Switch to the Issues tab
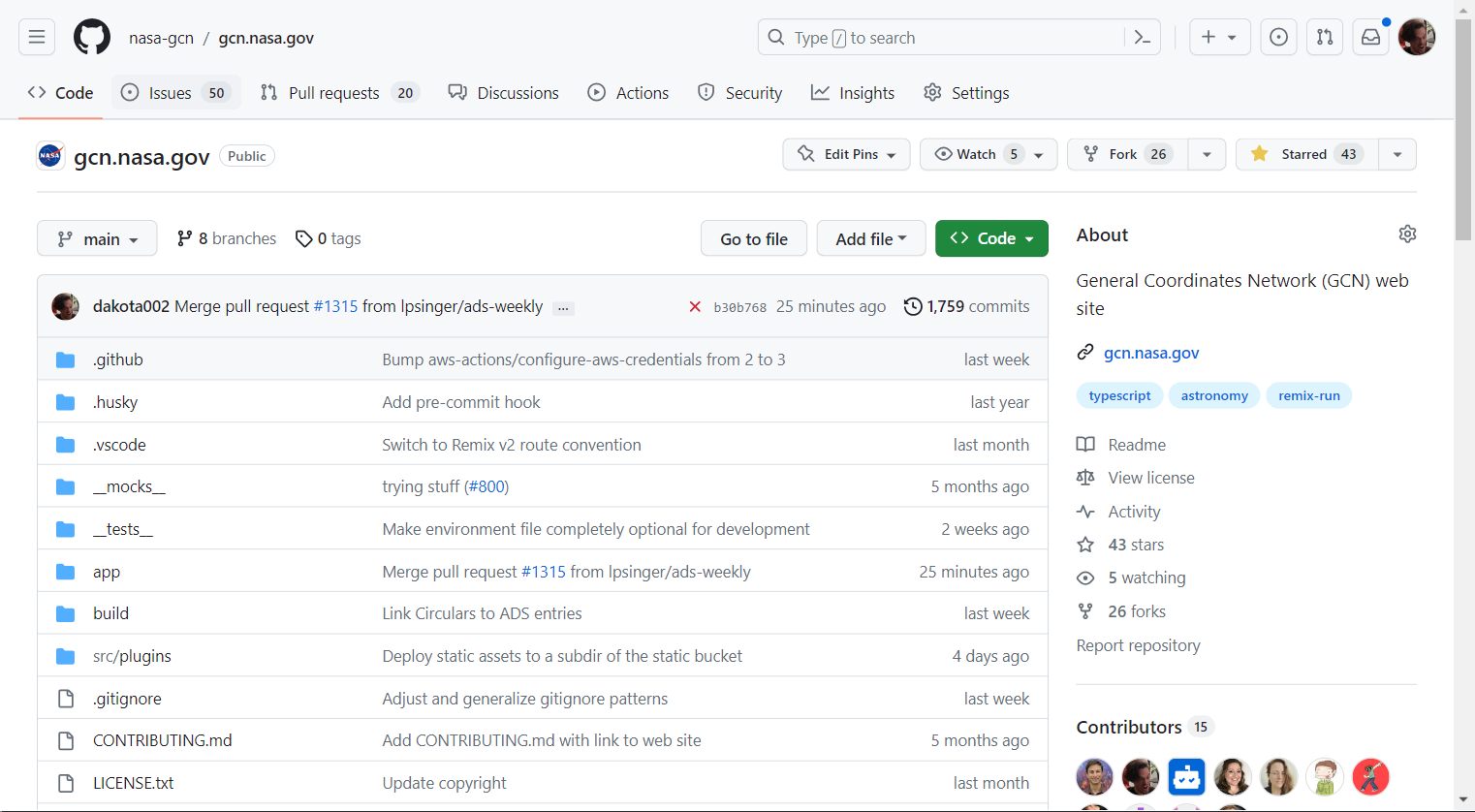Viewport: 1475px width, 812px height. coord(174,93)
